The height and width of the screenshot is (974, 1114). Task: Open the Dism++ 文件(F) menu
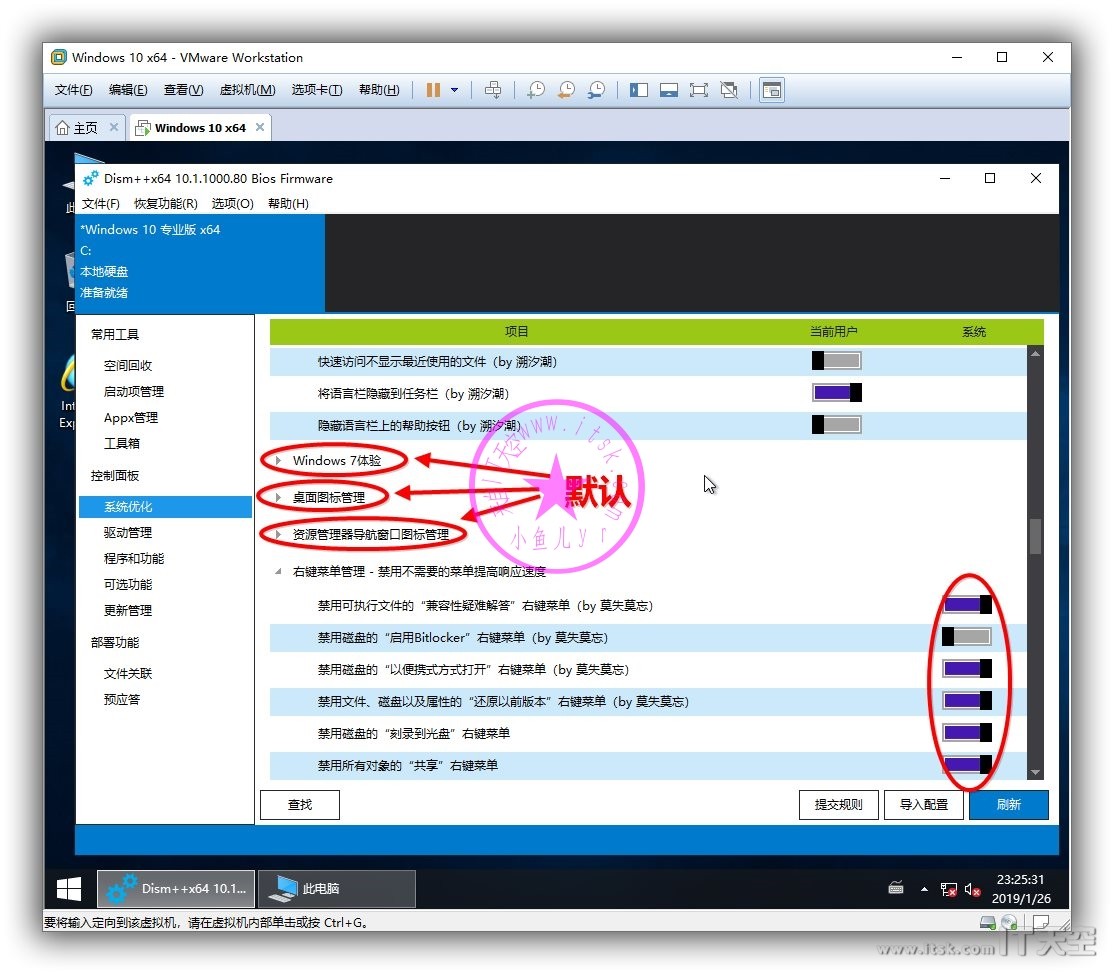101,203
